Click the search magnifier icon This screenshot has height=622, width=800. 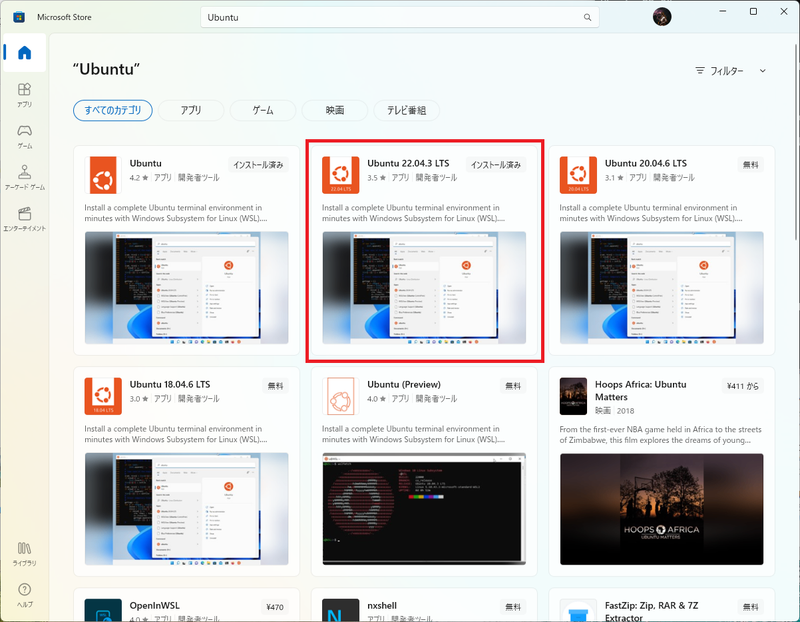(587, 17)
